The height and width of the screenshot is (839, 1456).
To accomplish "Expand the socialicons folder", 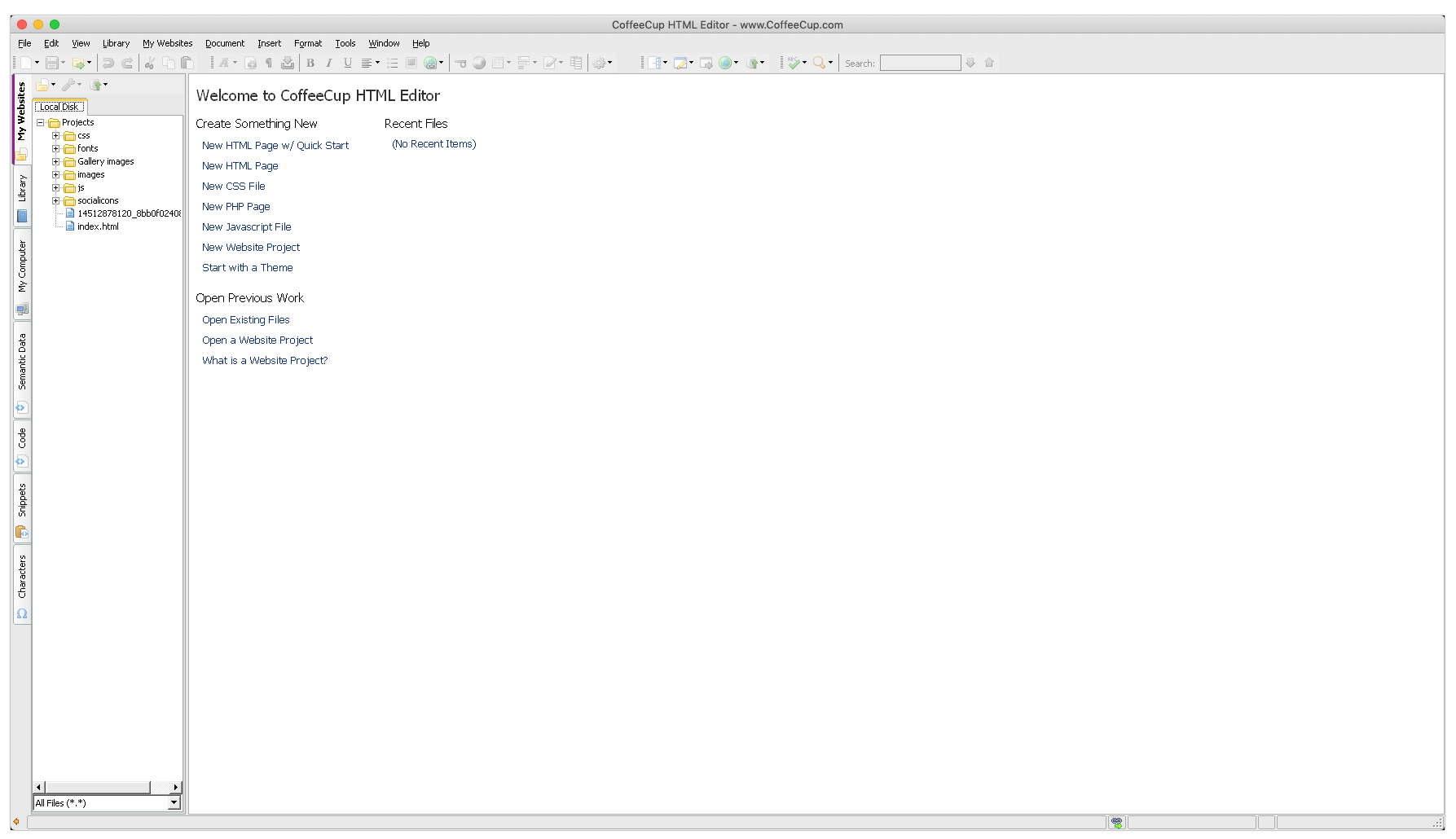I will [56, 200].
